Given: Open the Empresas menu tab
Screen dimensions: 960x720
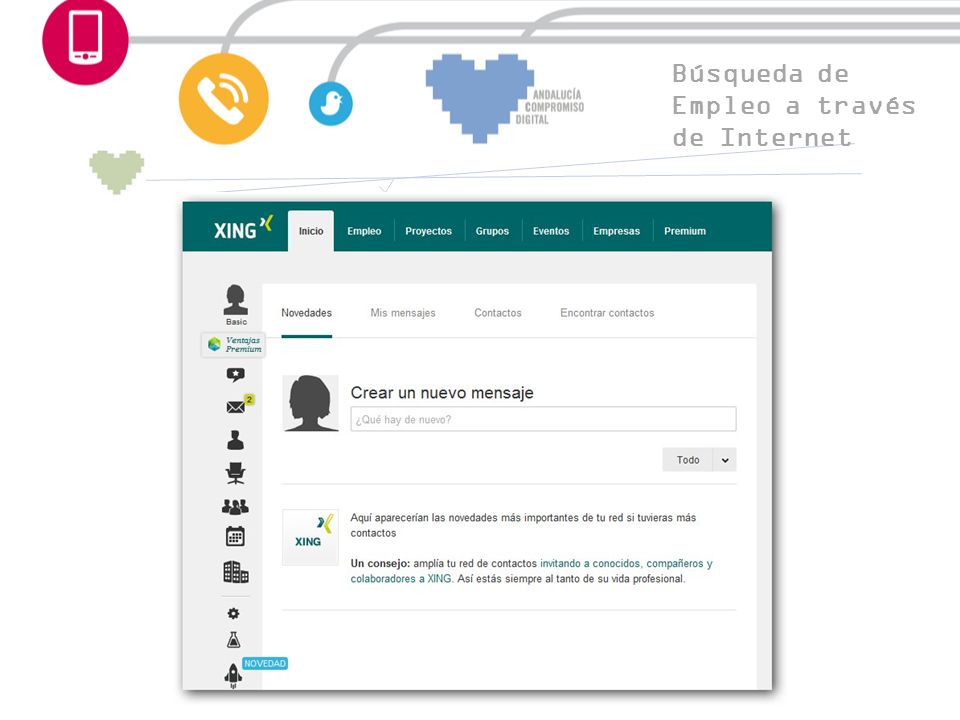Looking at the screenshot, I should tap(617, 231).
